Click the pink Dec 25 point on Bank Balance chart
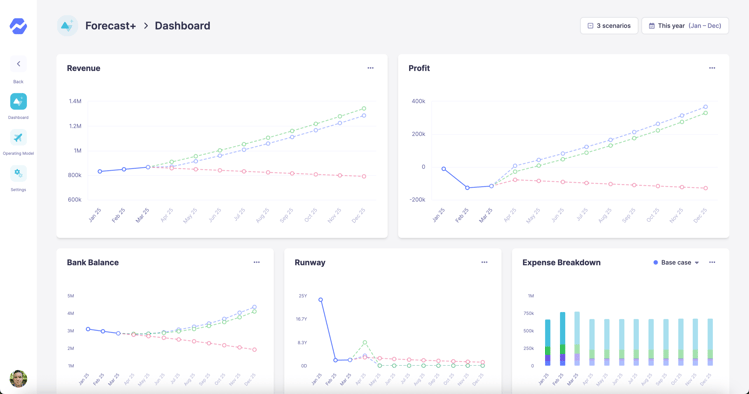The height and width of the screenshot is (394, 749). [255, 350]
